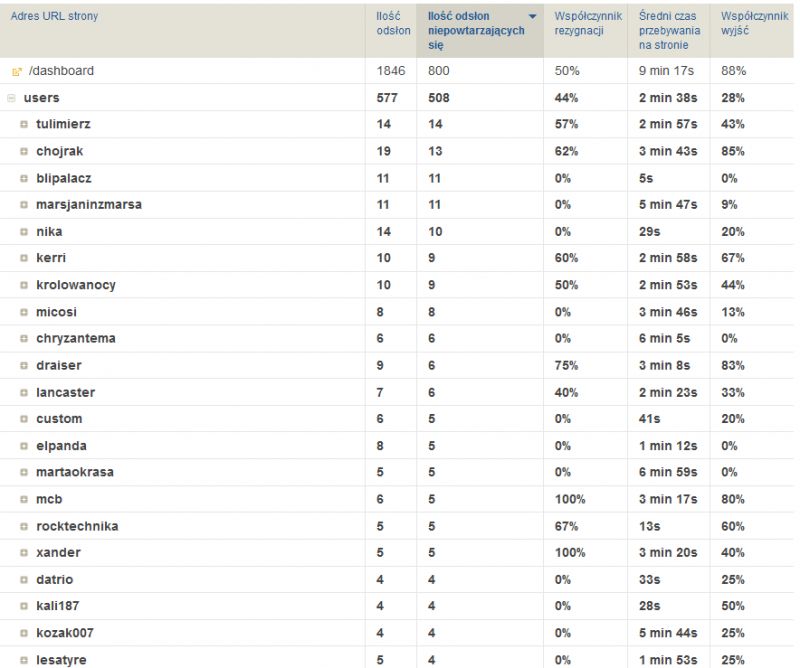Click the 75% bounce rate for draiser
The image size is (800, 668).
pos(566,366)
